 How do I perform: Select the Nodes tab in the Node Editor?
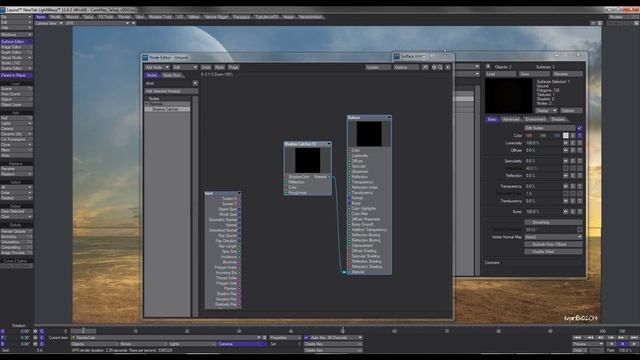coord(152,75)
